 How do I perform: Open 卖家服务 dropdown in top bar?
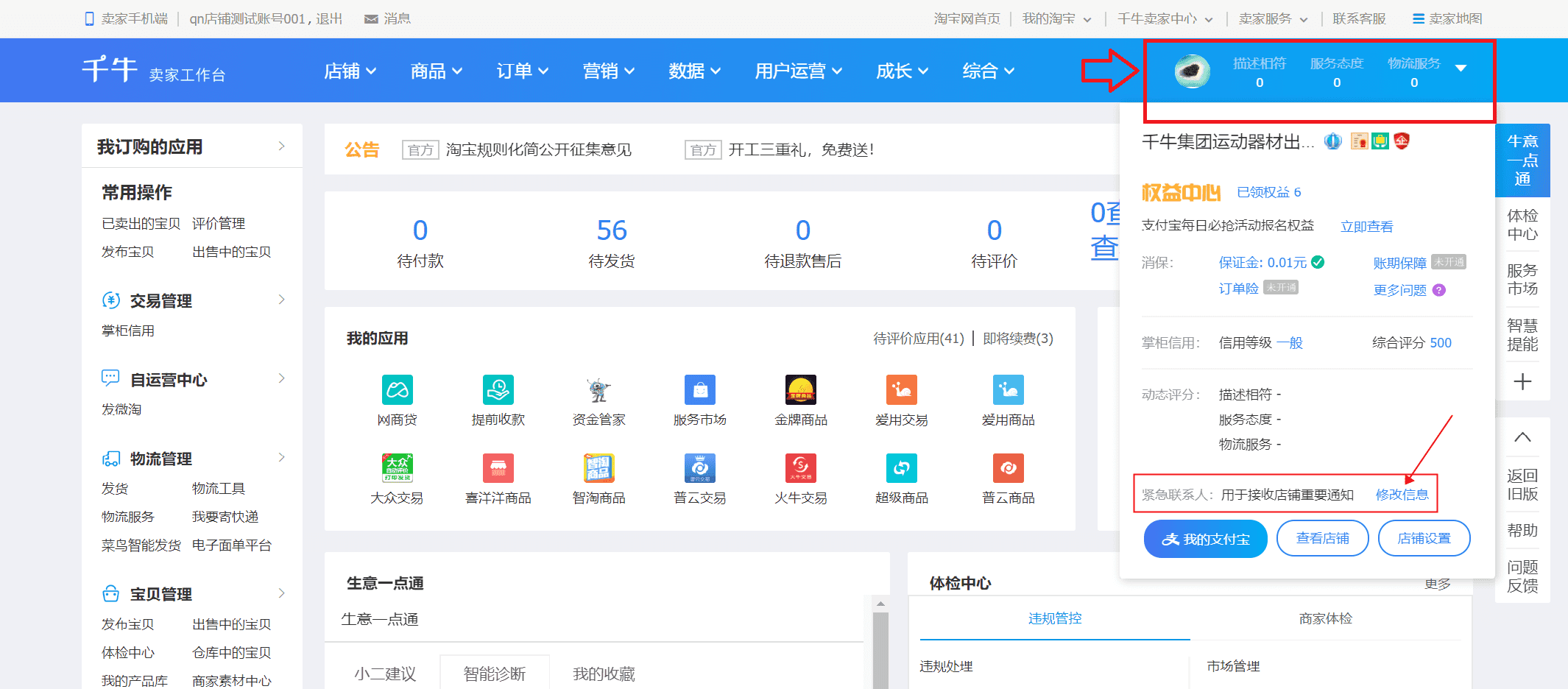point(1274,18)
